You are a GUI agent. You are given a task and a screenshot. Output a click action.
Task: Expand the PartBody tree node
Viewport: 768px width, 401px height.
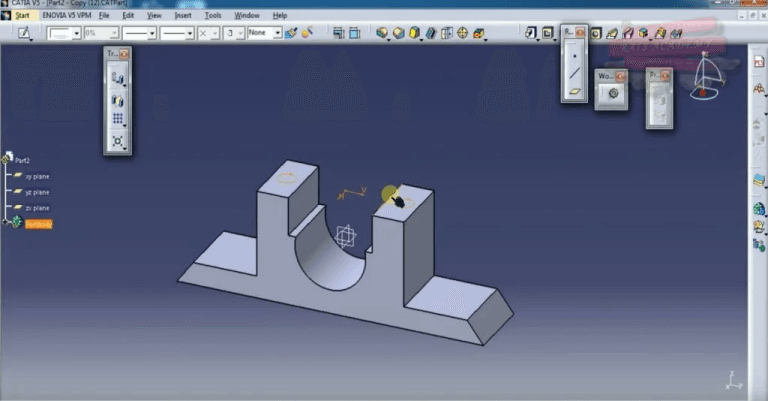6,223
